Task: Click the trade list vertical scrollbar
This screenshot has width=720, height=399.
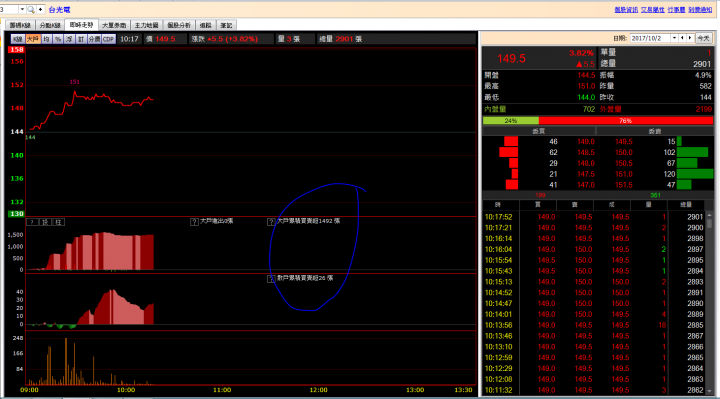Action: pyautogui.click(x=709, y=303)
